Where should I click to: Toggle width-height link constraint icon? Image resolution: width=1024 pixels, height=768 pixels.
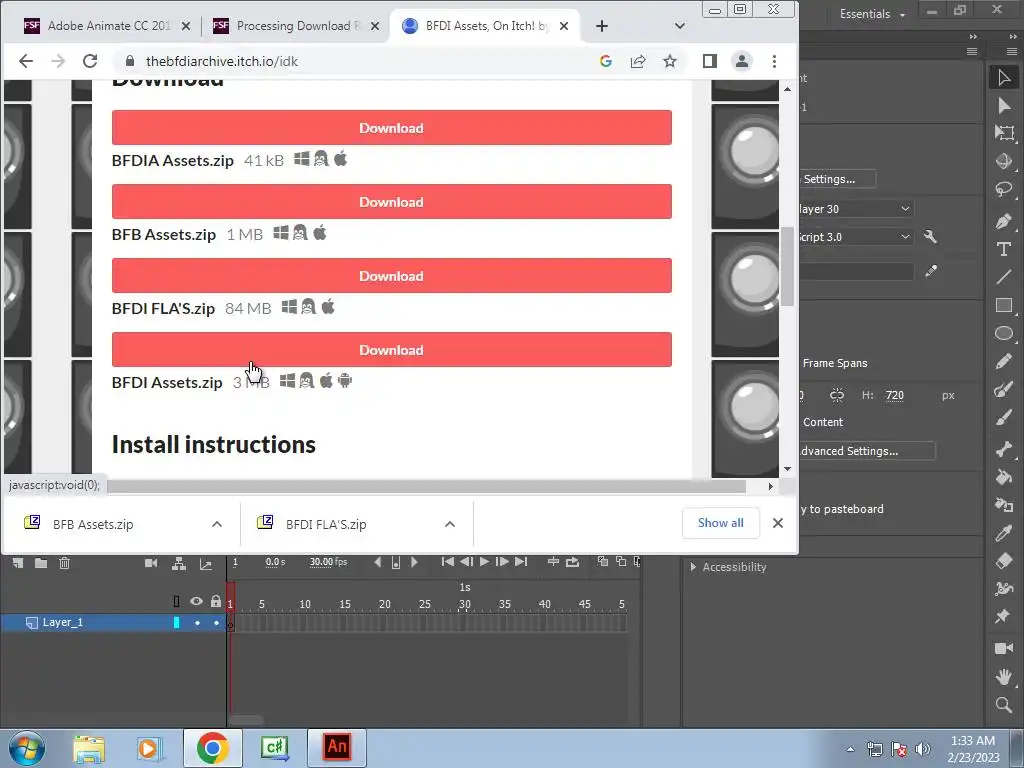pyautogui.click(x=837, y=395)
